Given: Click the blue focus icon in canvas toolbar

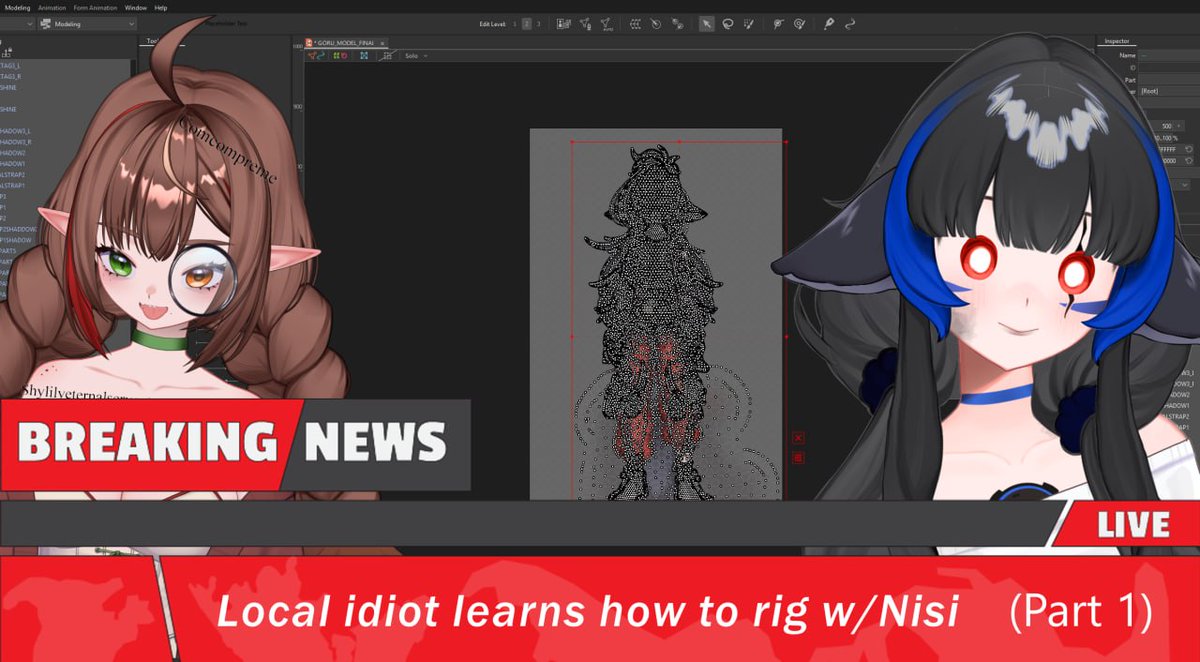Looking at the screenshot, I should (364, 56).
